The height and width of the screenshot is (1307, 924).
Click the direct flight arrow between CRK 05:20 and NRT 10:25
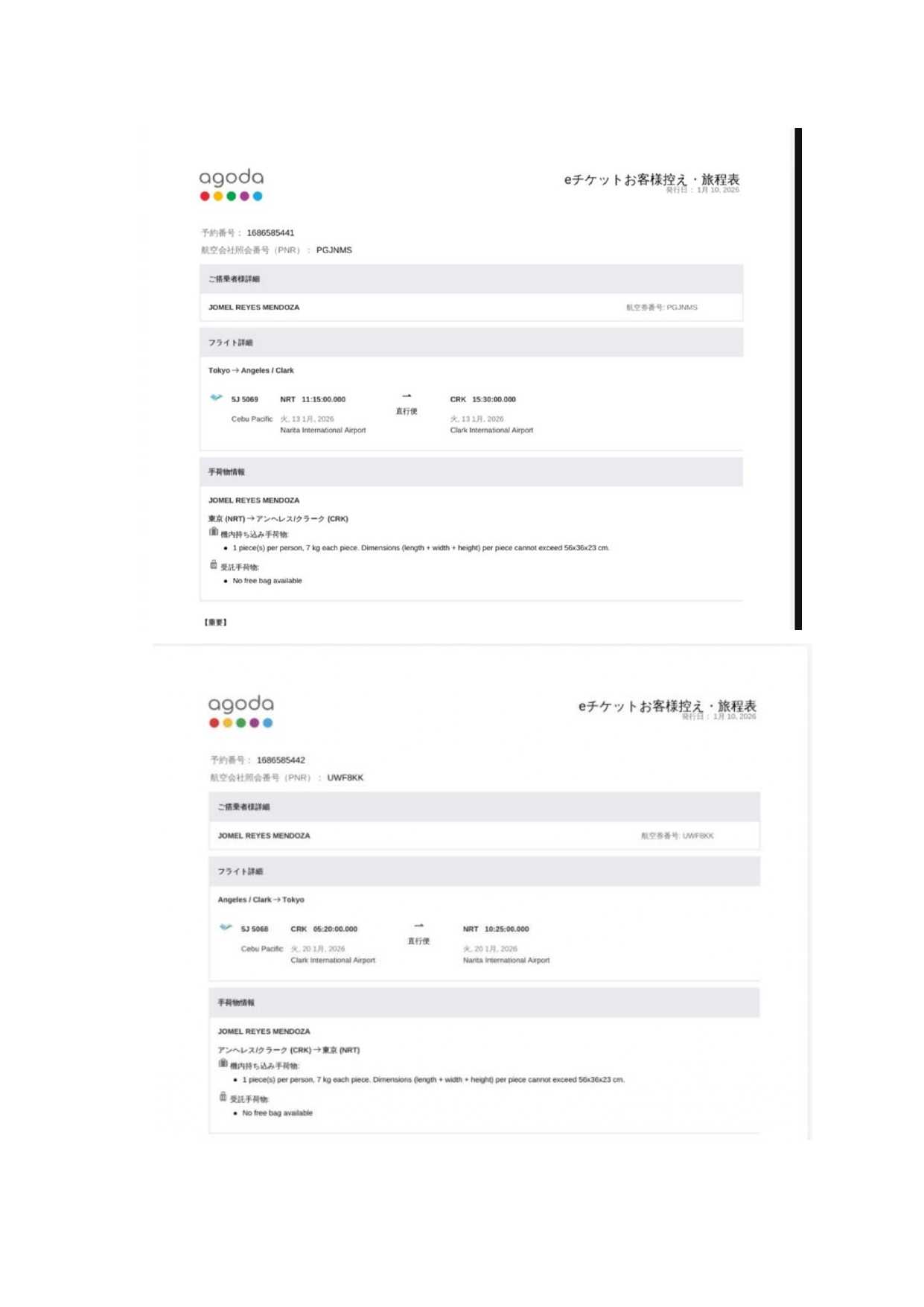[x=419, y=926]
